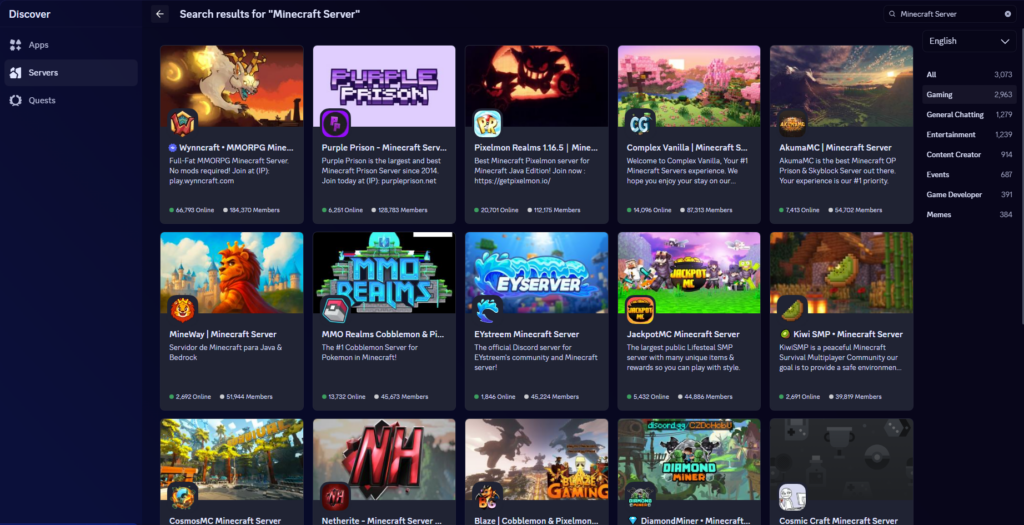
Task: Open MineWay Minecraft Server title
Action: pos(223,334)
